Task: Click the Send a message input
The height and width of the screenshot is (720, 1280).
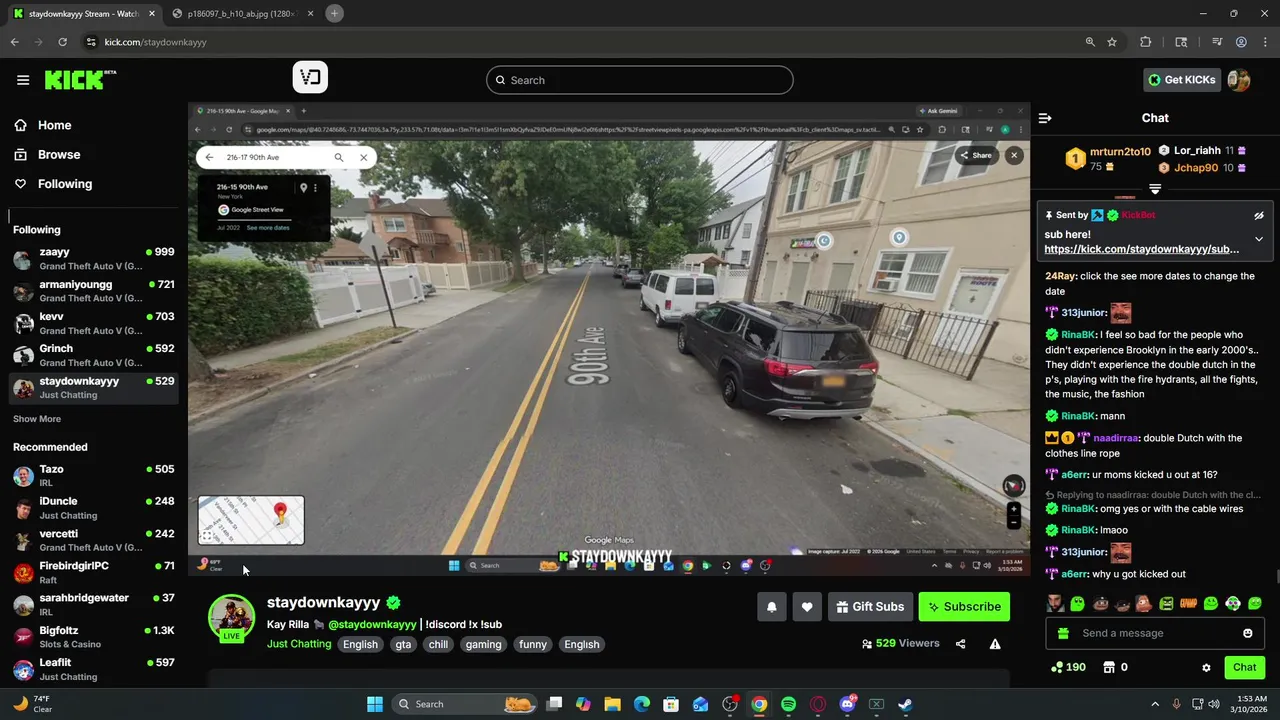Action: (x=1155, y=633)
